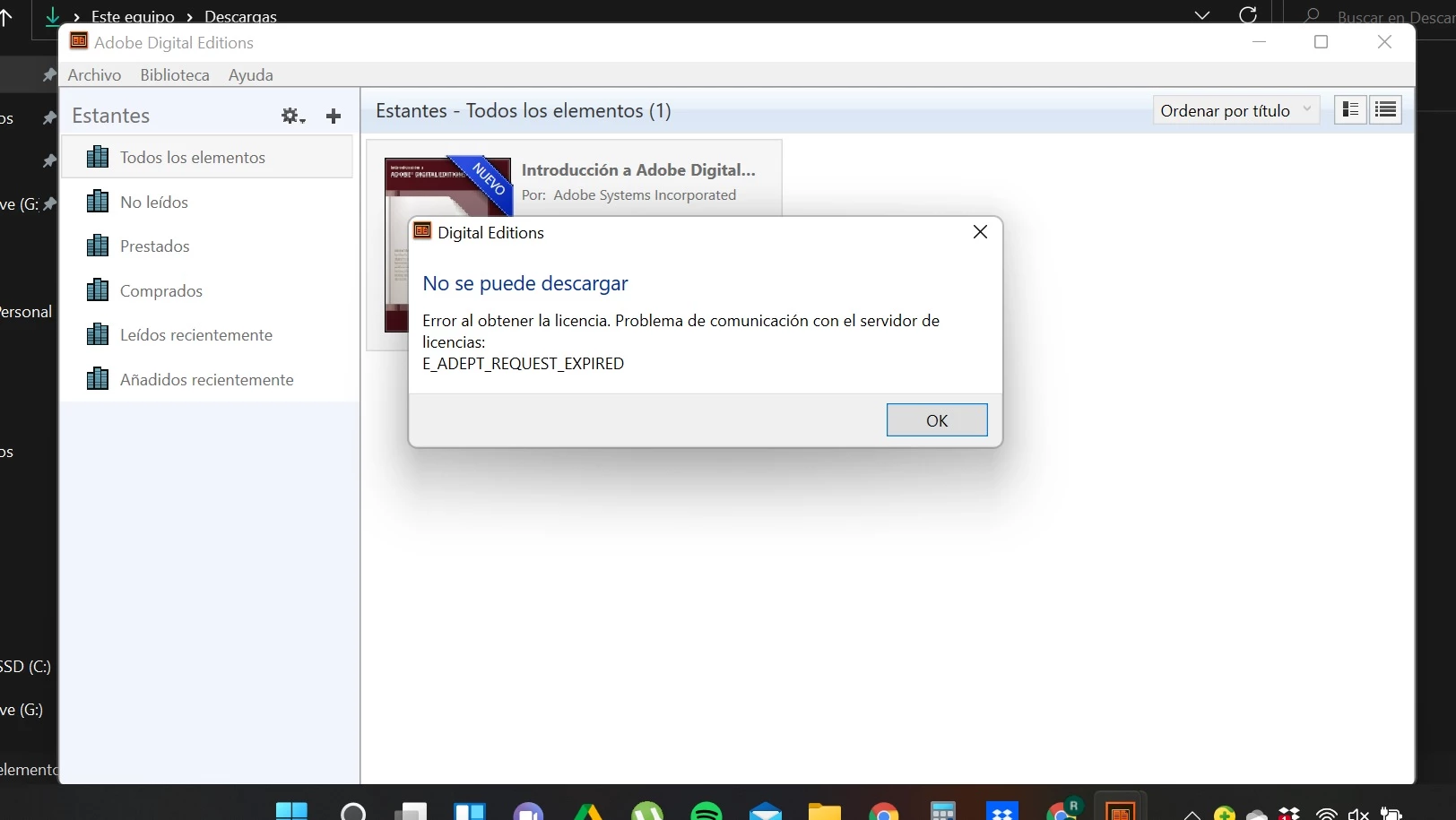Image resolution: width=1456 pixels, height=820 pixels.
Task: Click the Comprados bookshelf icon
Action: [98, 290]
